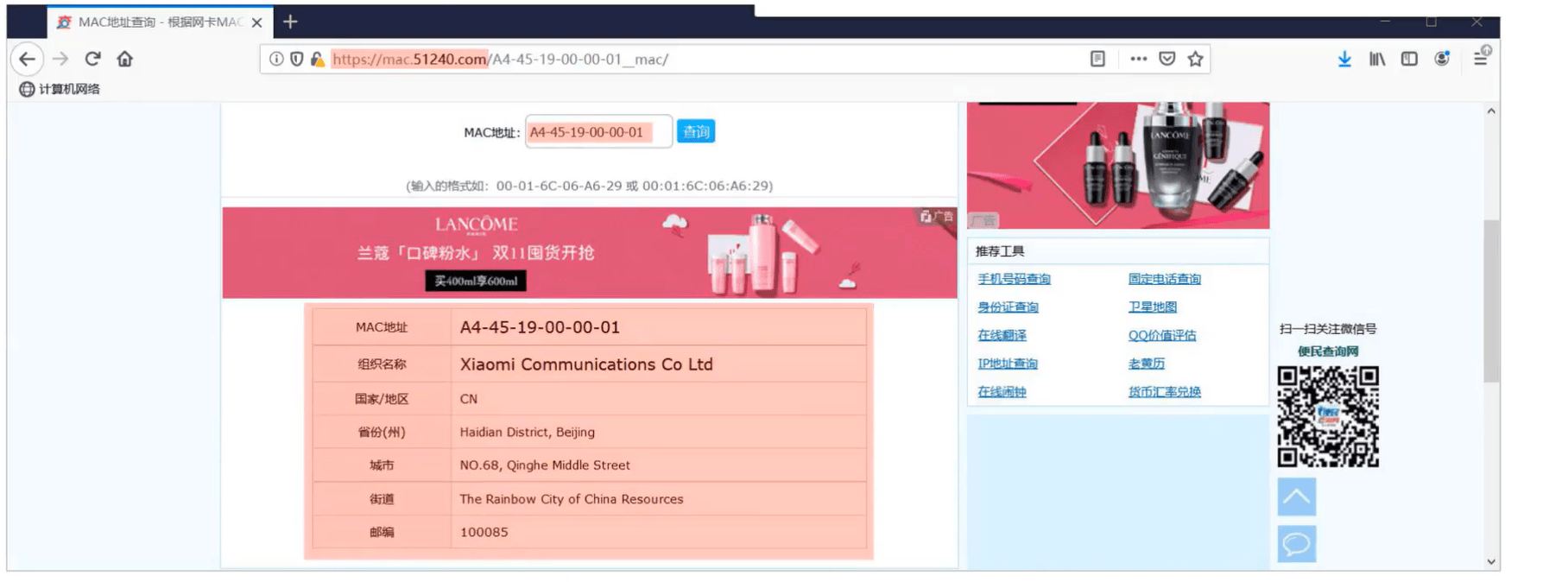1568x582 pixels.
Task: Open tracking protection shield in address bar
Action: (x=297, y=60)
